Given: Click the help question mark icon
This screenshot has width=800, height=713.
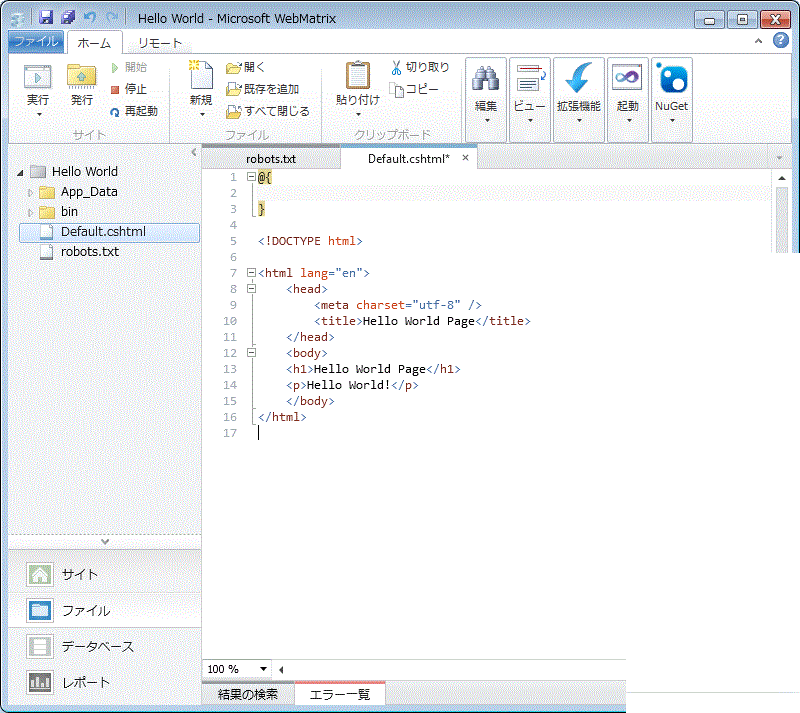Looking at the screenshot, I should tap(781, 40).
